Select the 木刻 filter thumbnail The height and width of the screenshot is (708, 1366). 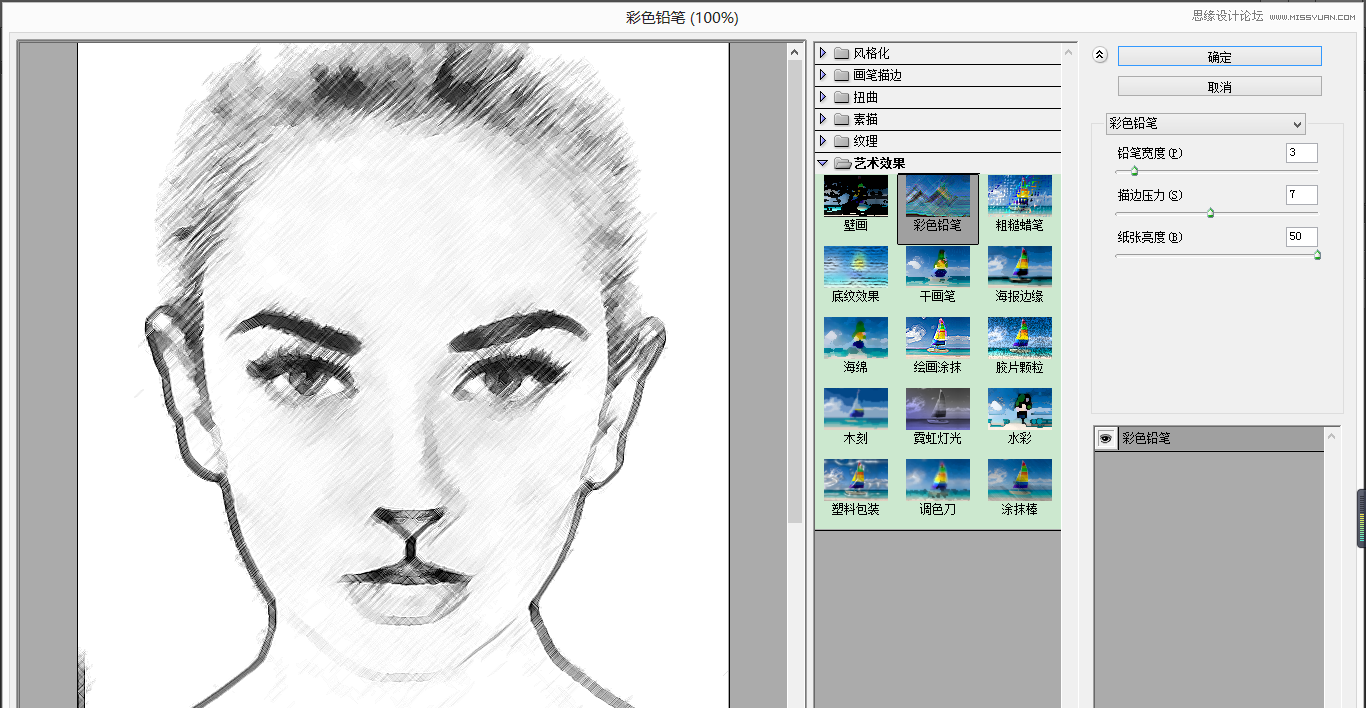click(855, 410)
